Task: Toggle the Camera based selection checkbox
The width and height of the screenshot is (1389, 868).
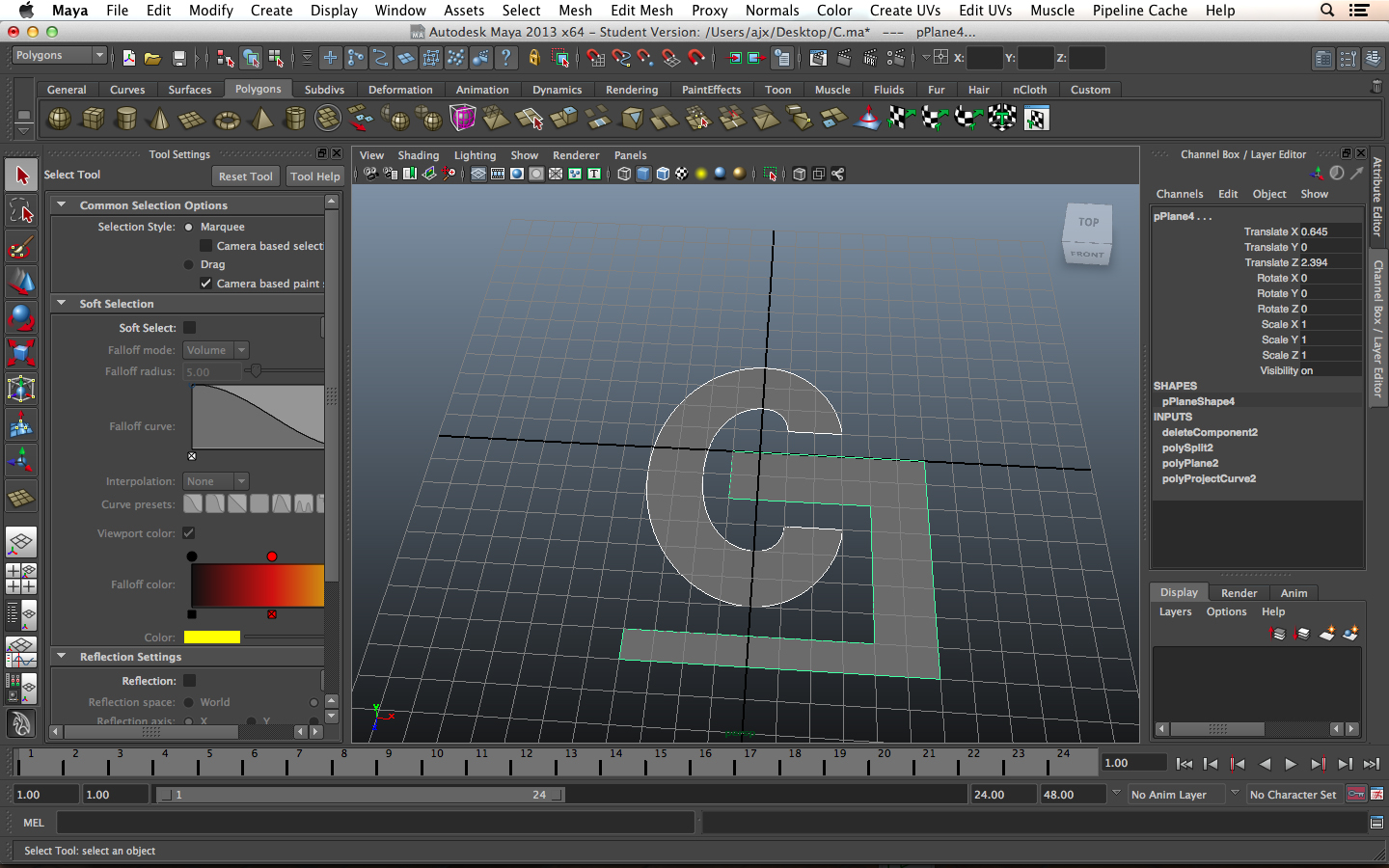Action: [x=205, y=246]
